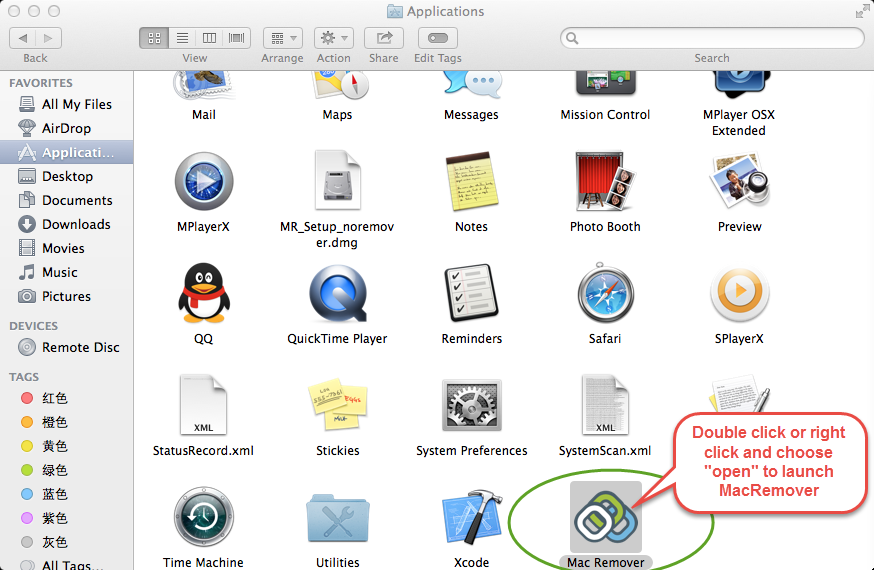
Task: Open the Action gear dropdown
Action: pos(334,38)
